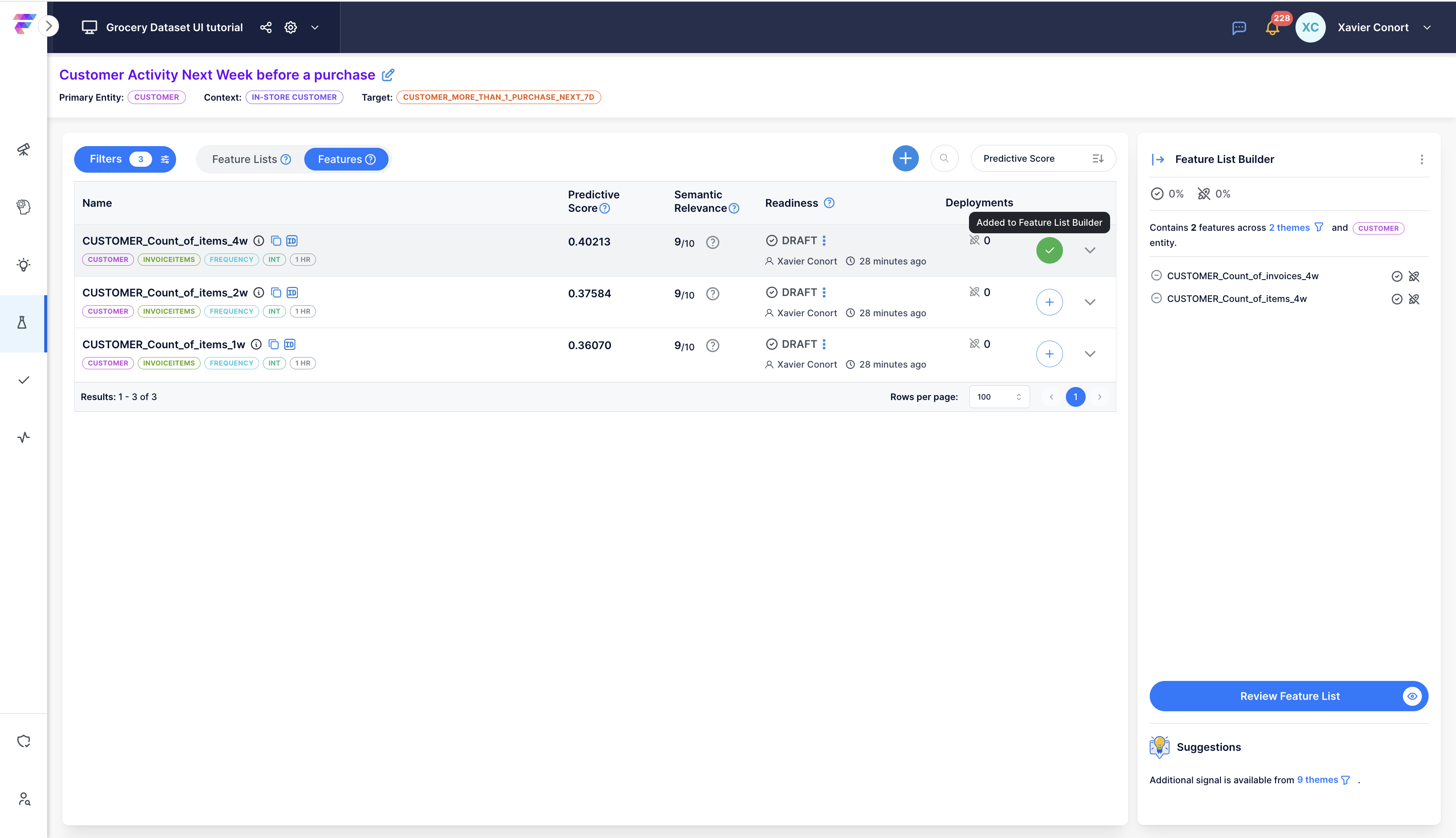Open catalog settings gear icon
The height and width of the screenshot is (838, 1456).
[291, 28]
